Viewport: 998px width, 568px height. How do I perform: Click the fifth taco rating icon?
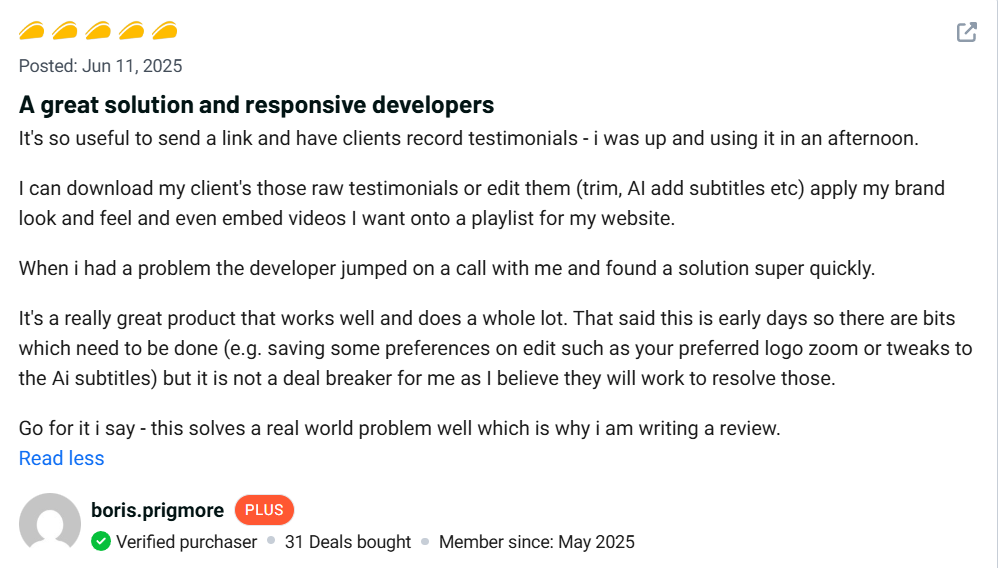[x=164, y=31]
